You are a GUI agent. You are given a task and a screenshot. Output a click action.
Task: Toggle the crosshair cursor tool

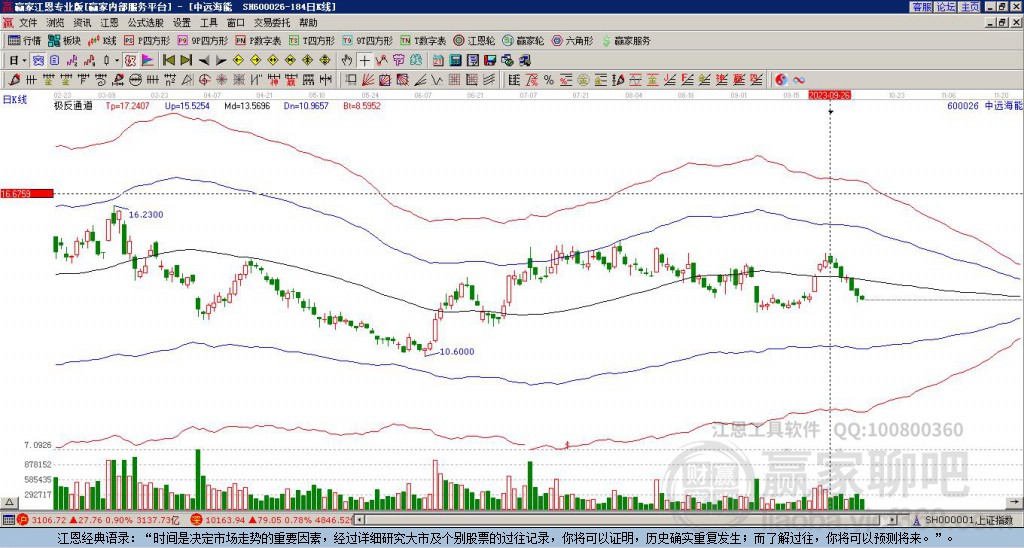click(364, 61)
